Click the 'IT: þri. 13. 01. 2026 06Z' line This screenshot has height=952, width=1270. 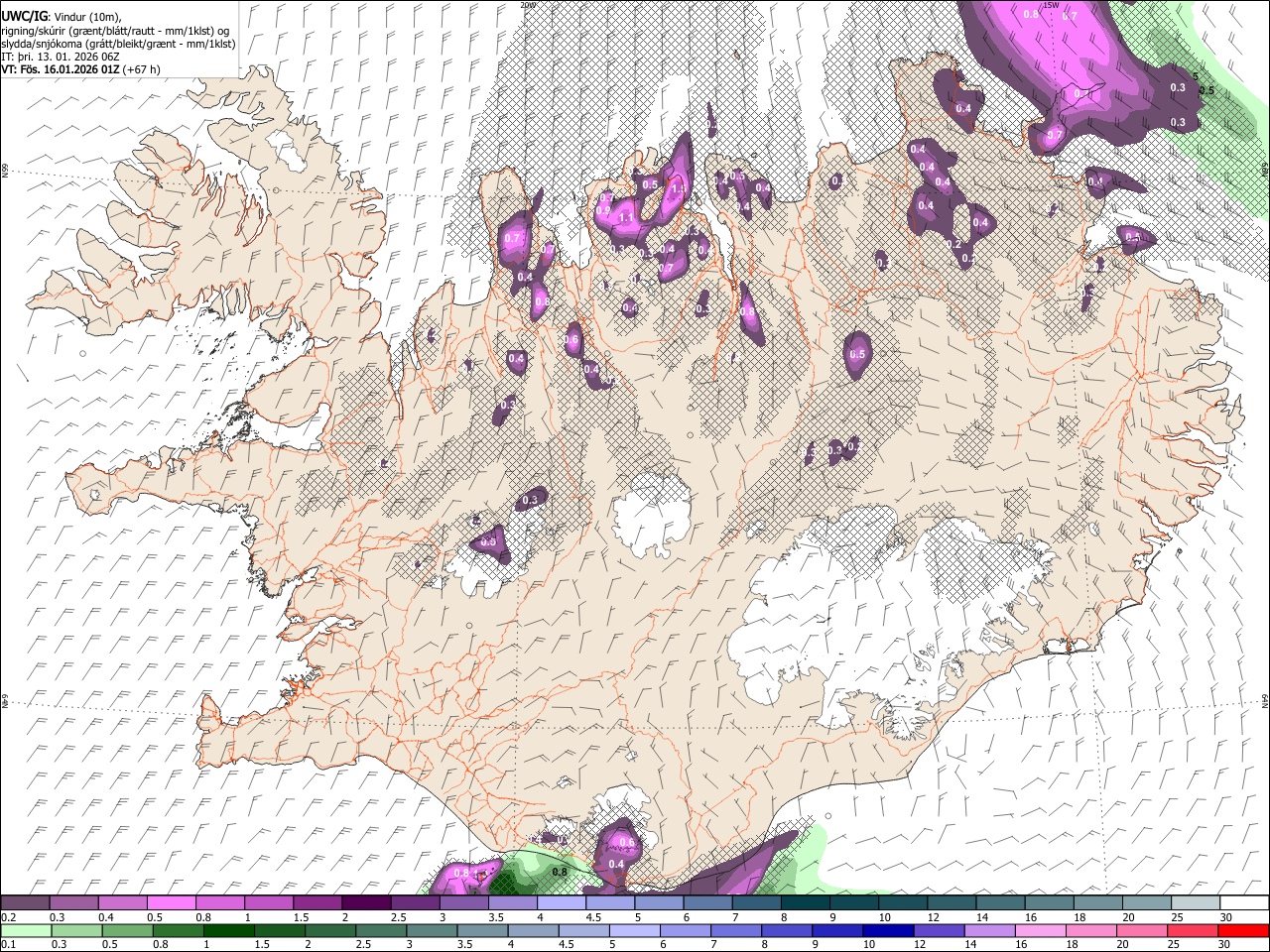pos(60,57)
